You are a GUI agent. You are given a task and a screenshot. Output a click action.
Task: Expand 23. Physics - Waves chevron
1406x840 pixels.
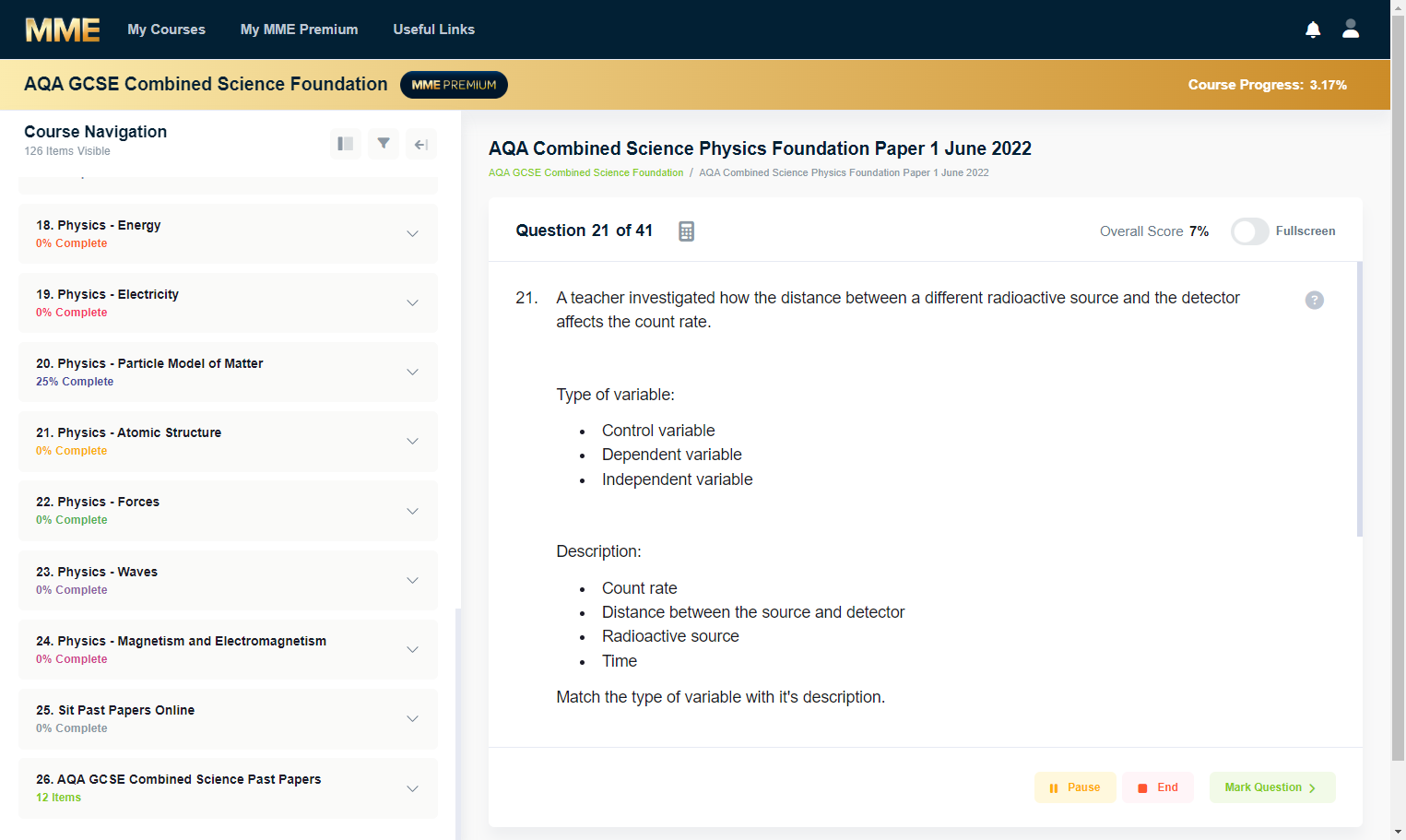tap(412, 580)
